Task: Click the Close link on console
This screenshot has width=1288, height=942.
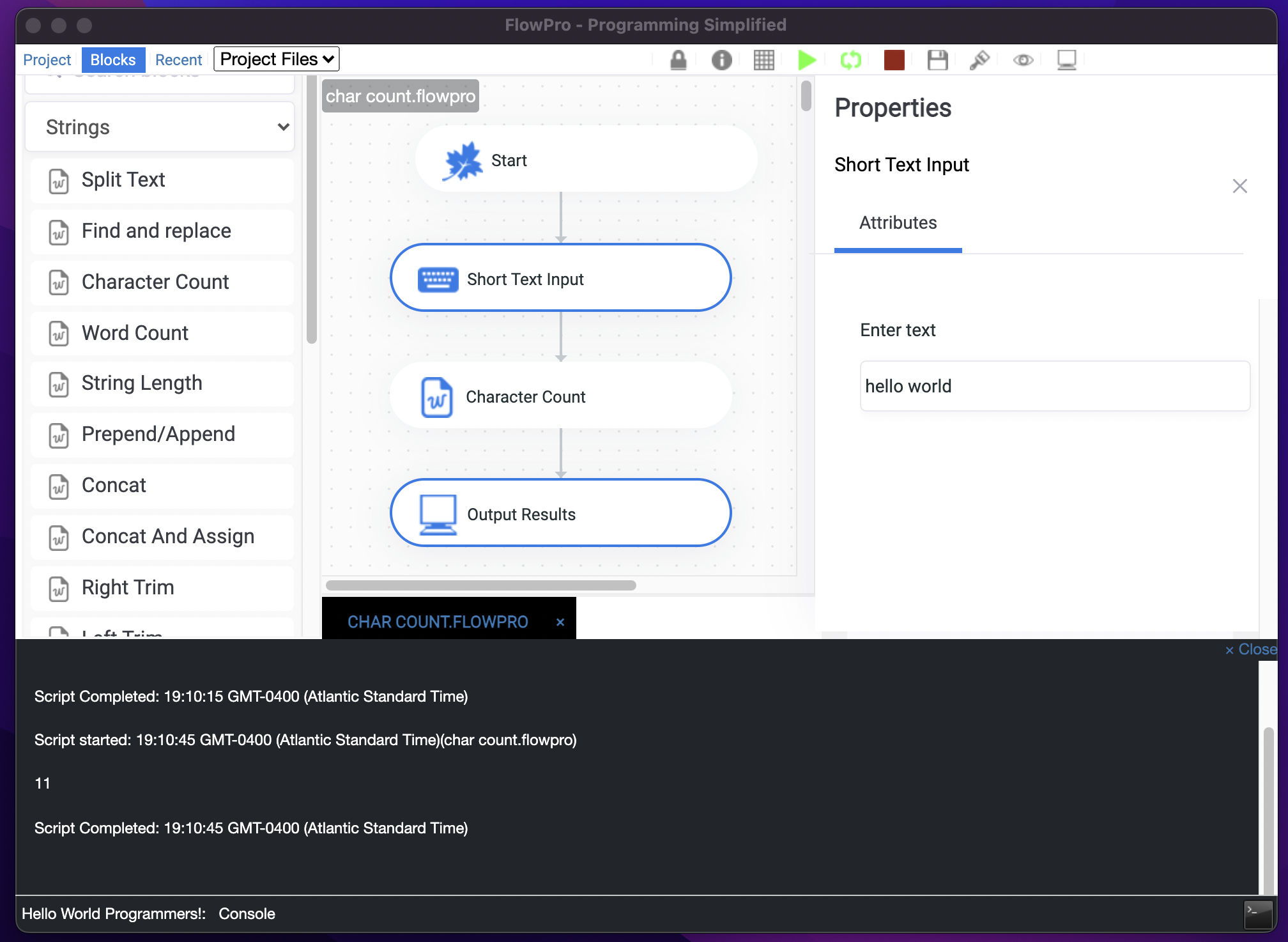Action: click(1251, 649)
